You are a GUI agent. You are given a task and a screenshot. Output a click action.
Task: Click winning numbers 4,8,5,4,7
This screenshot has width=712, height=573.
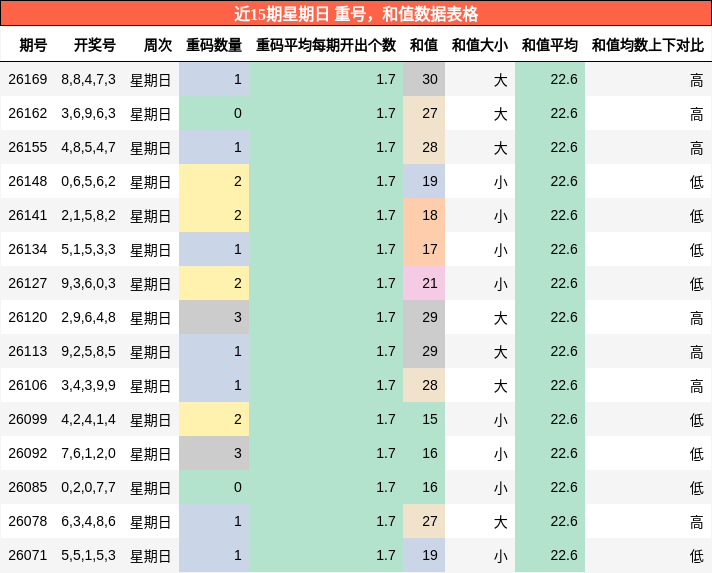pos(89,148)
